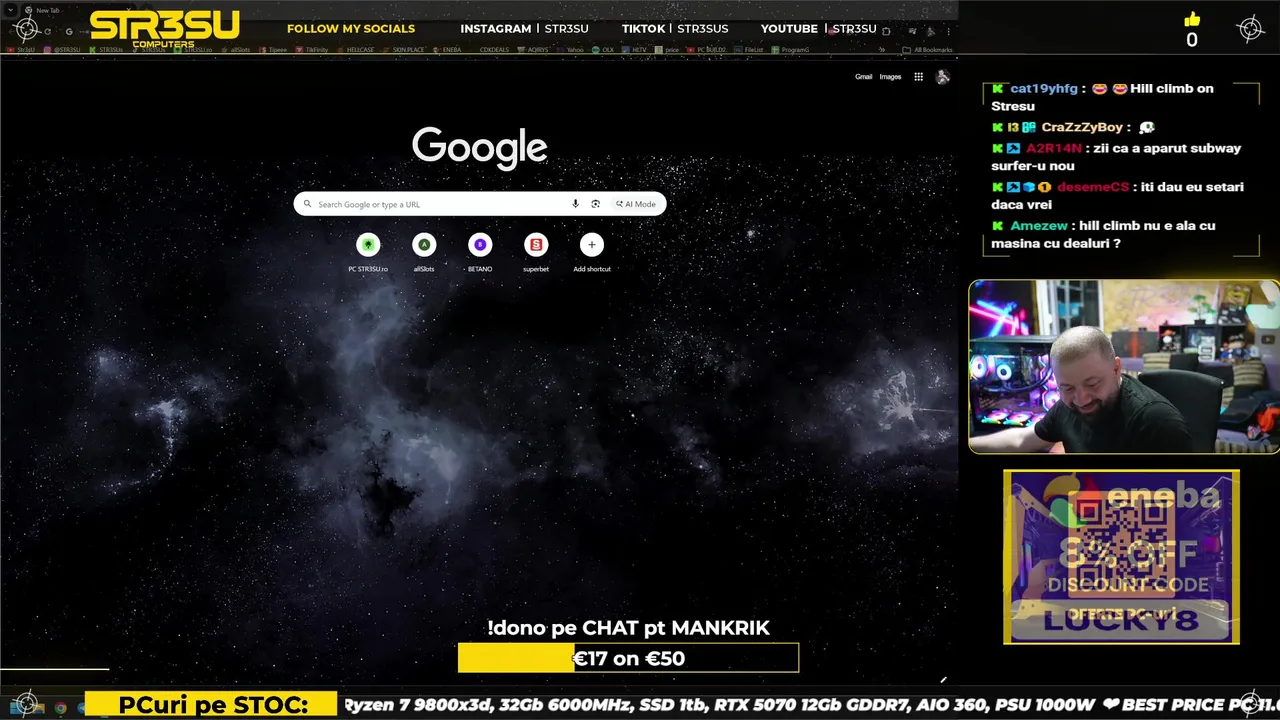Image resolution: width=1280 pixels, height=720 pixels.
Task: Click the €17 on €50 donation progress bar
Action: point(628,658)
